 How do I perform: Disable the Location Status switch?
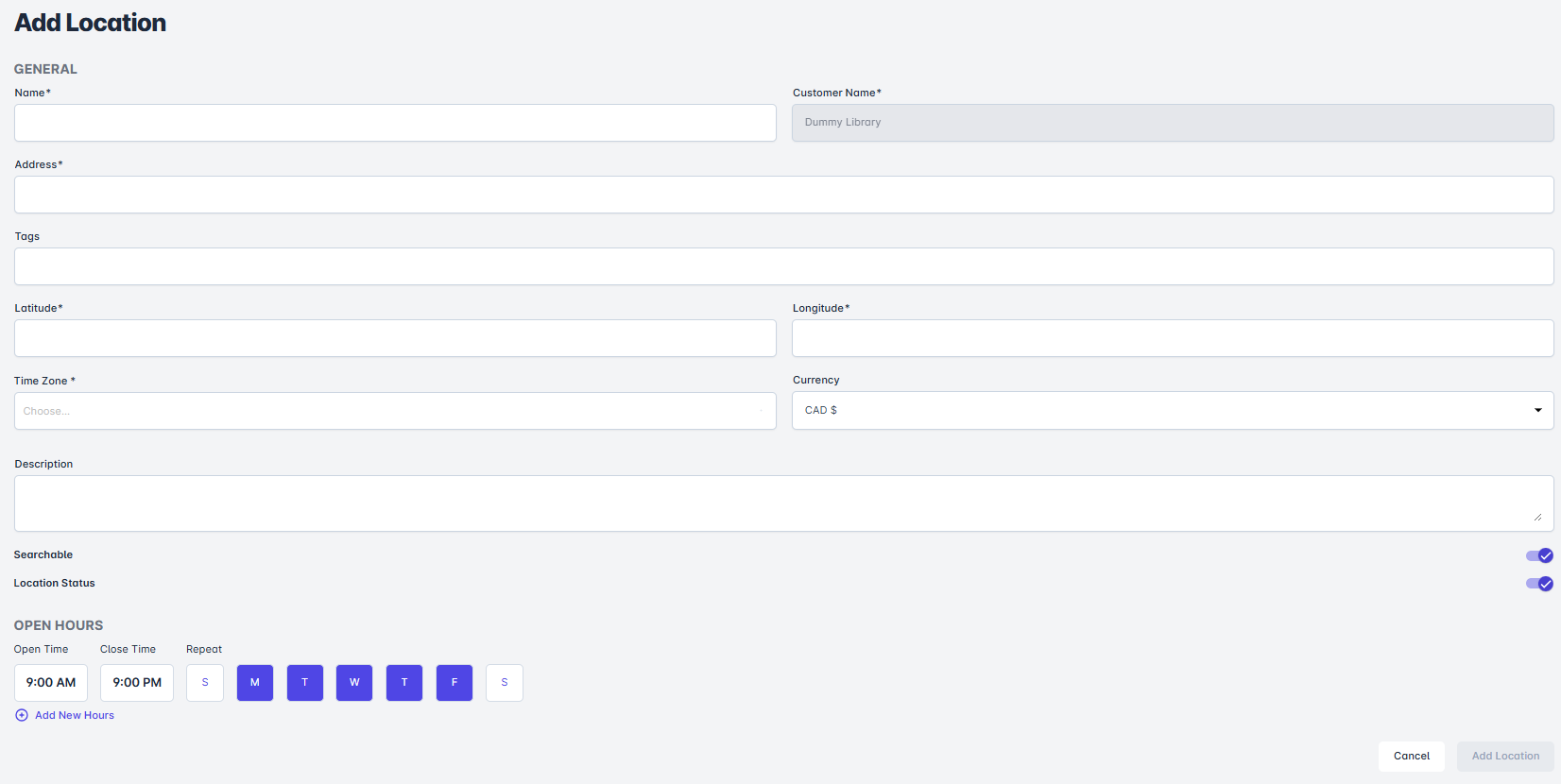coord(1539,584)
